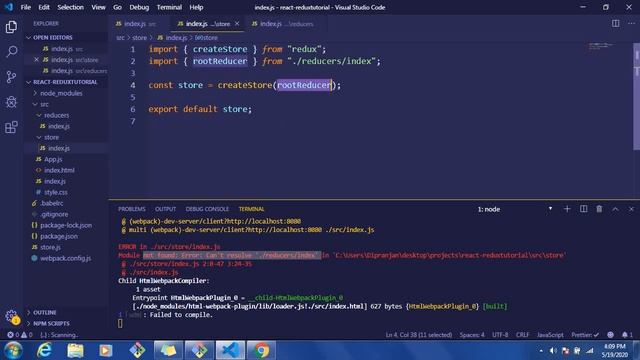Click the store breadcrumb in editor path
This screenshot has height=360, width=640.
click(x=139, y=38)
